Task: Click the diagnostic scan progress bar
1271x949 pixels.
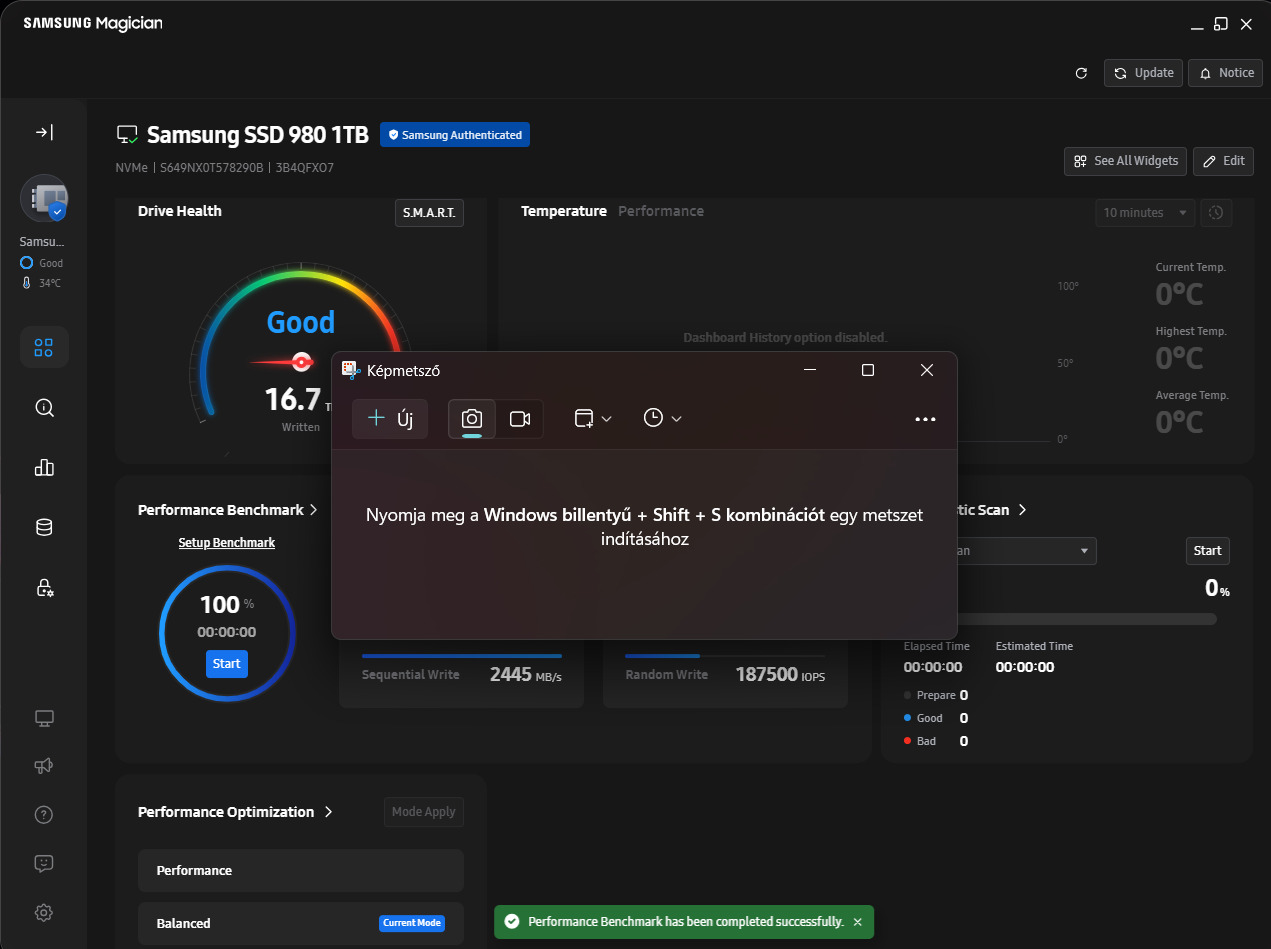Action: click(x=1086, y=619)
